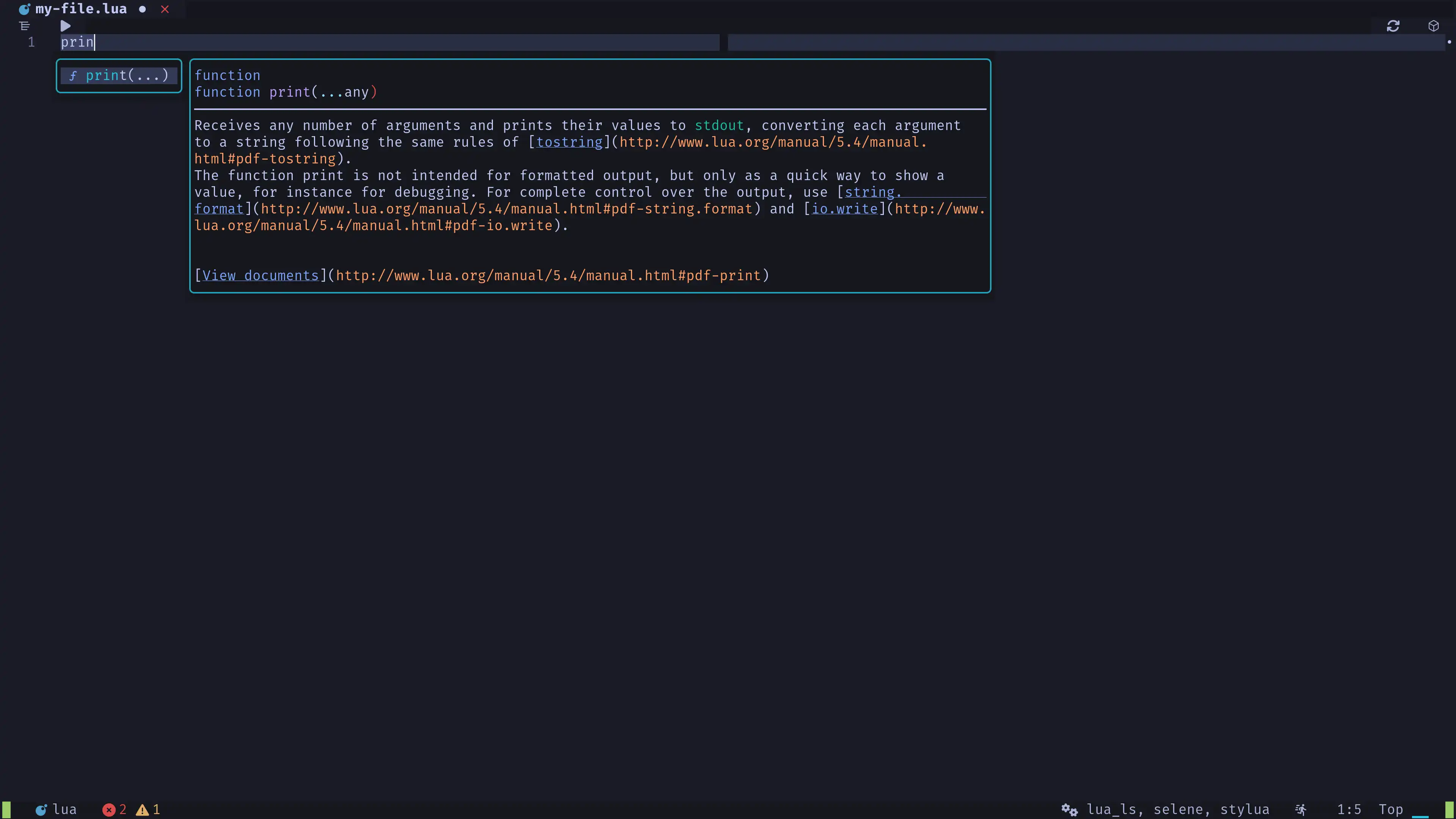Click Top scroll position indicator
The height and width of the screenshot is (819, 1456).
pos(1390,810)
